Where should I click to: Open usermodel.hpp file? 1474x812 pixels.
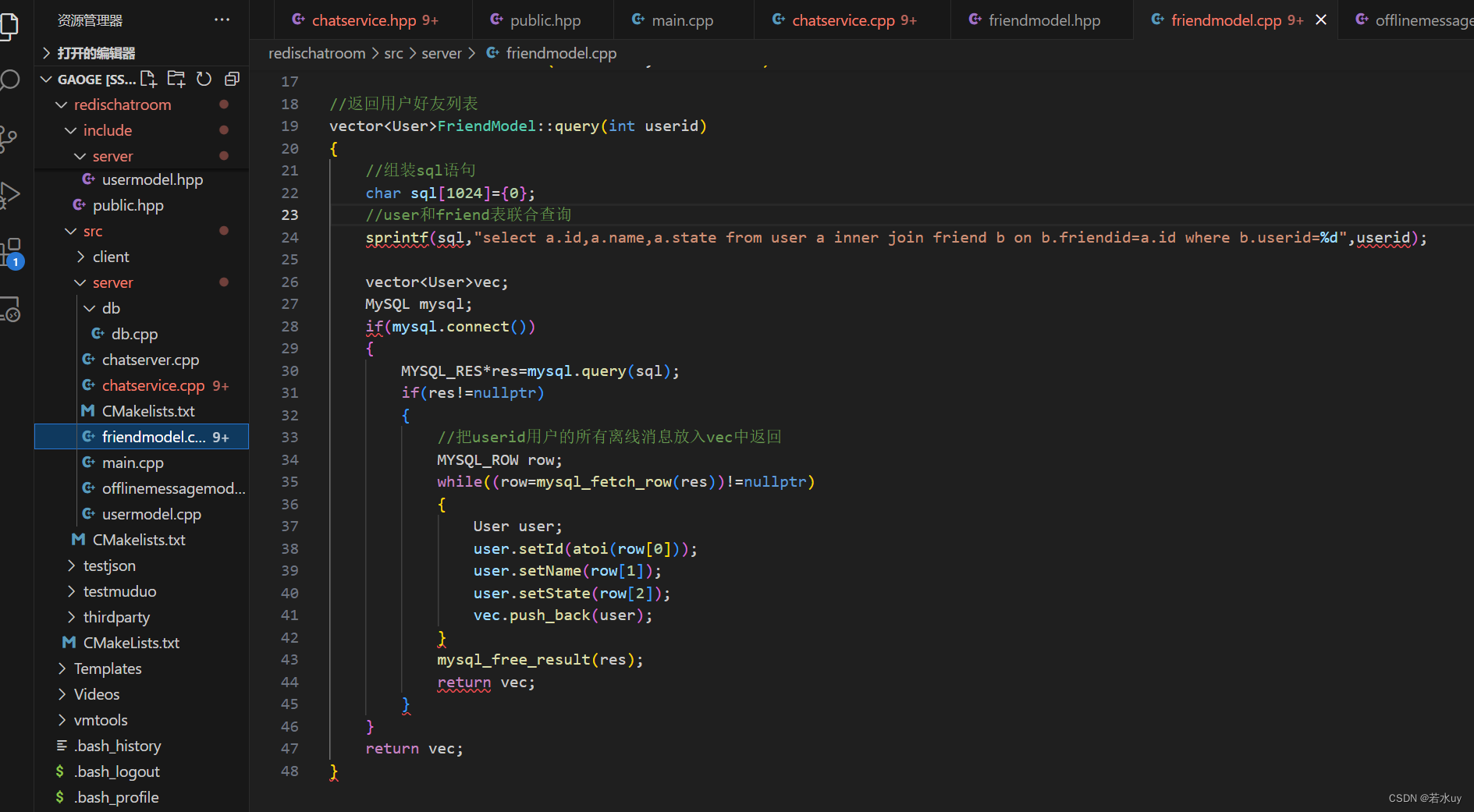click(x=141, y=179)
